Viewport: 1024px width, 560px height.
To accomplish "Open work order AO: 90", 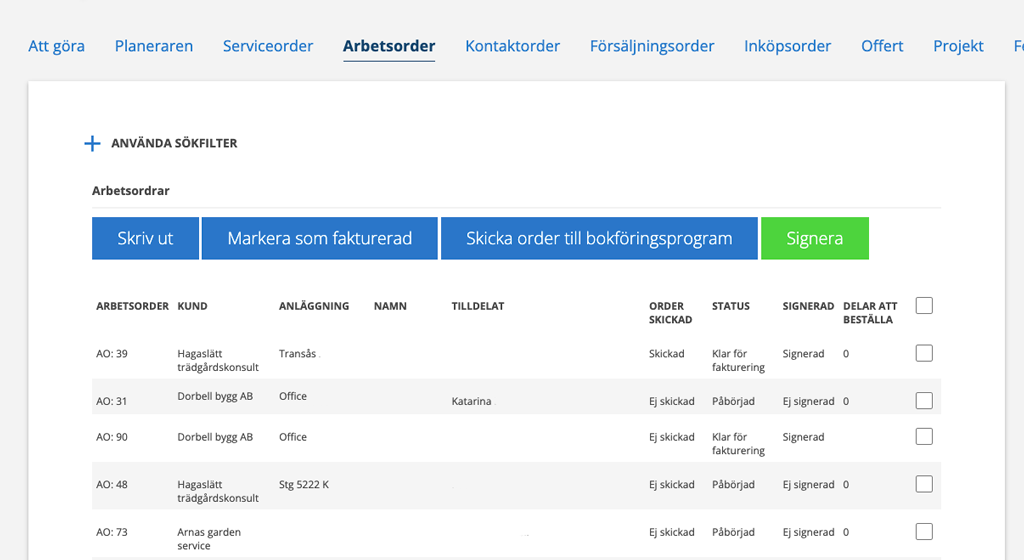I will point(112,437).
